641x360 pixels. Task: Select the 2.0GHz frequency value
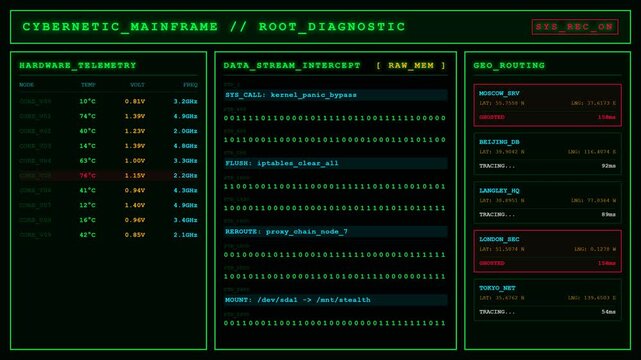(185, 131)
